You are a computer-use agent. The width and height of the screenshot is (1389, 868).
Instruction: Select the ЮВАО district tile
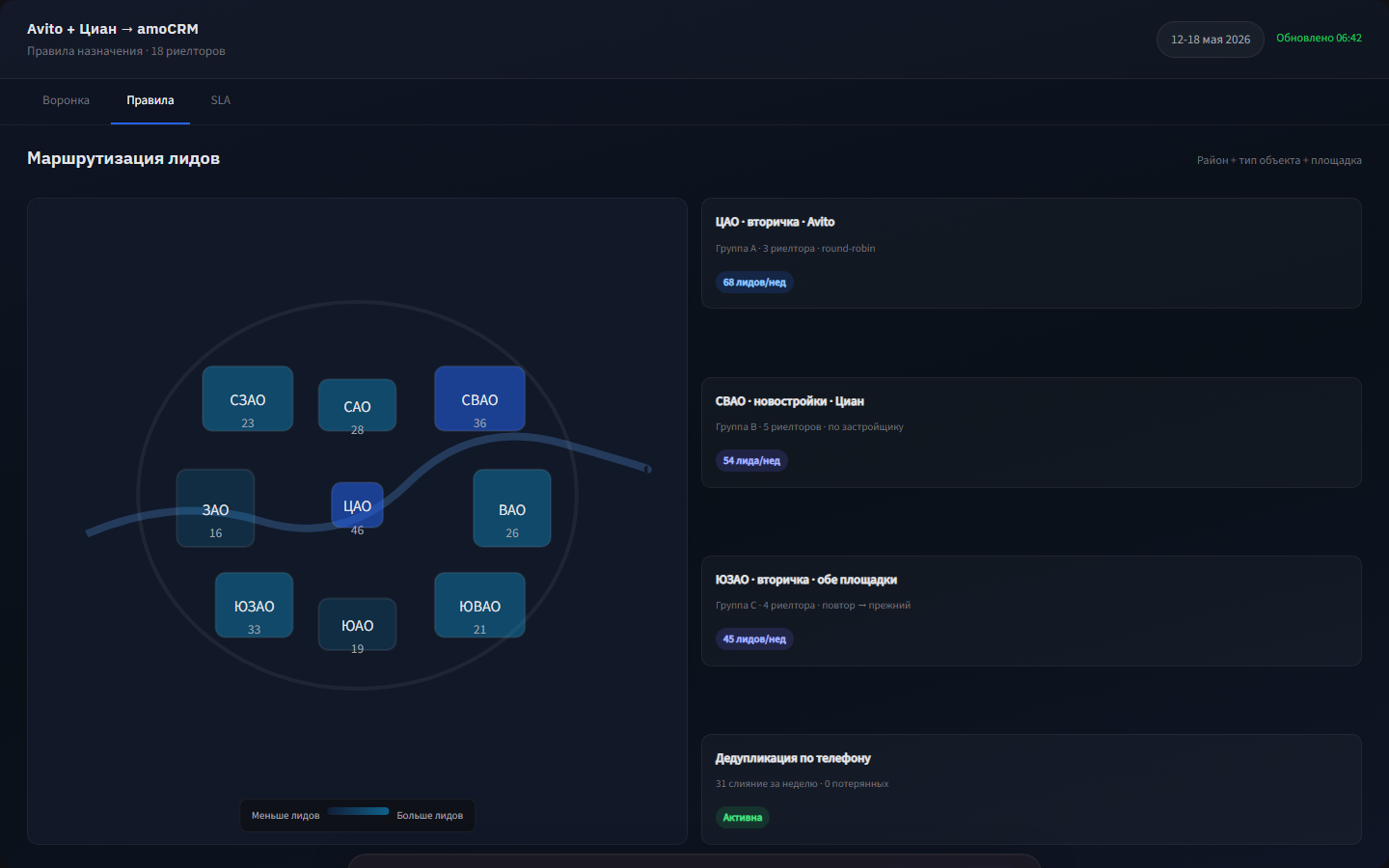pos(479,605)
